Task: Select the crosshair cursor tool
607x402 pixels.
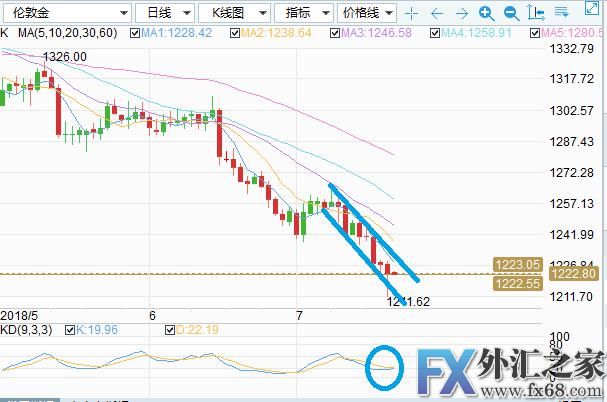Action: 411,14
